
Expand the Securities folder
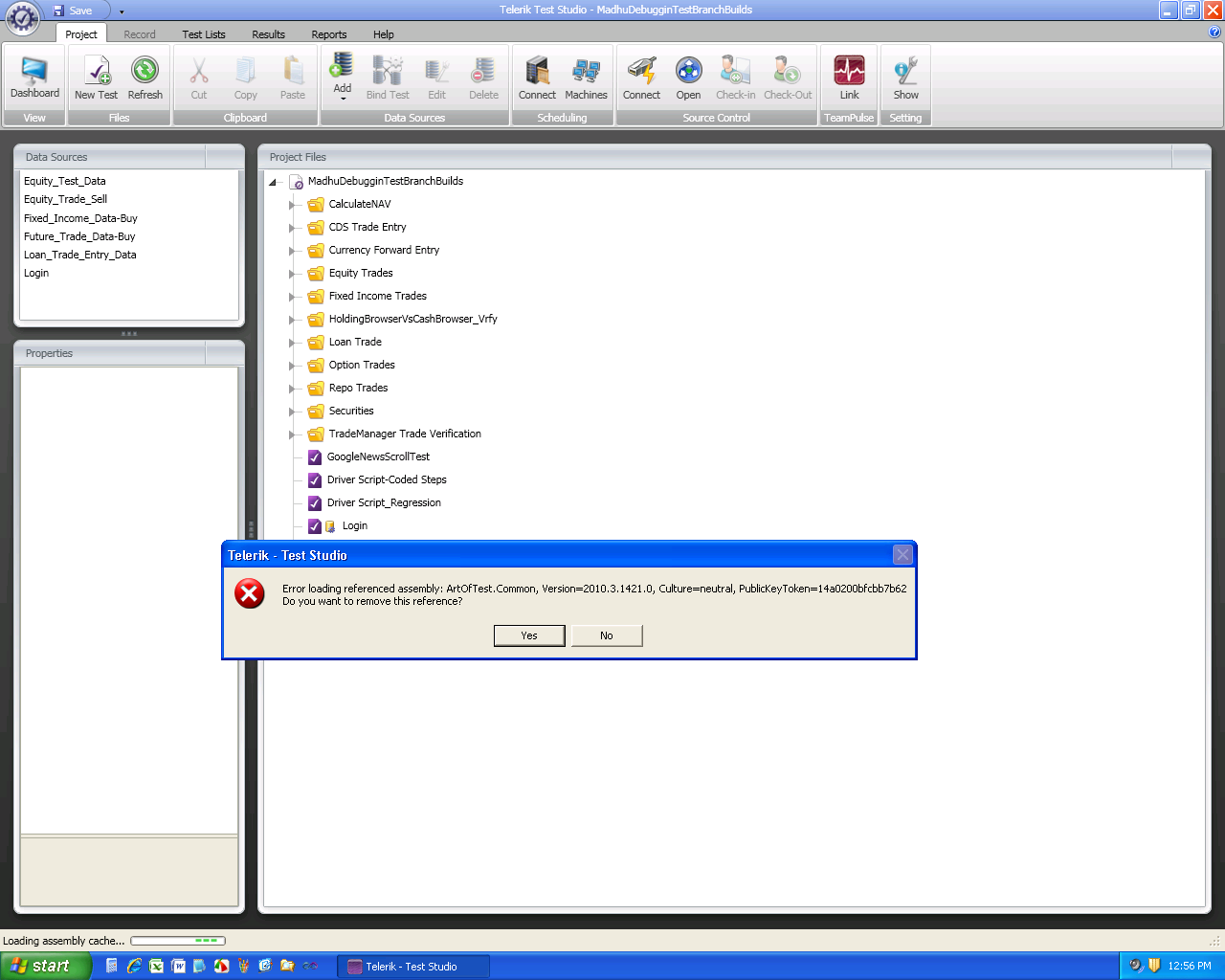(292, 412)
